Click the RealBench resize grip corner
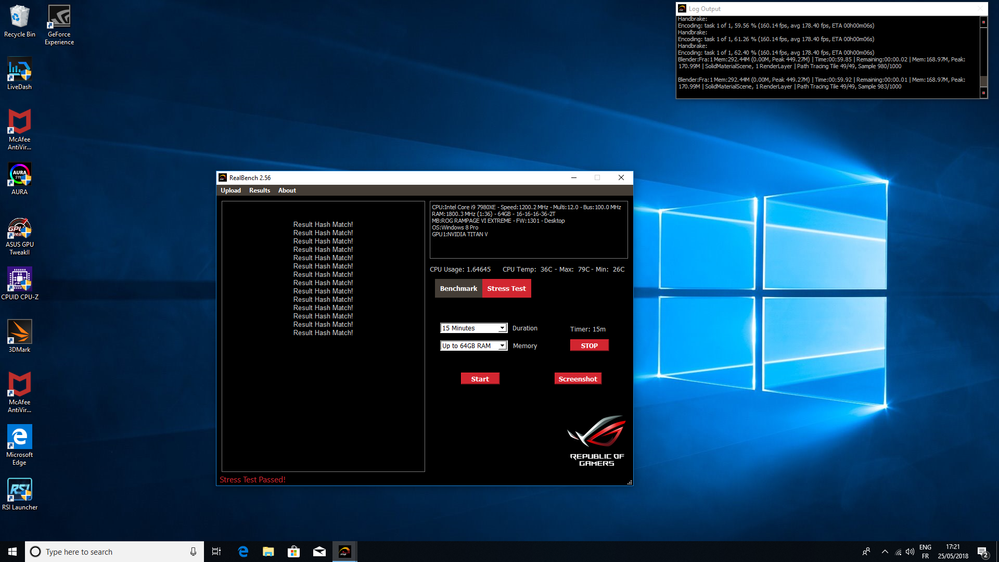The width and height of the screenshot is (999, 562). click(629, 482)
